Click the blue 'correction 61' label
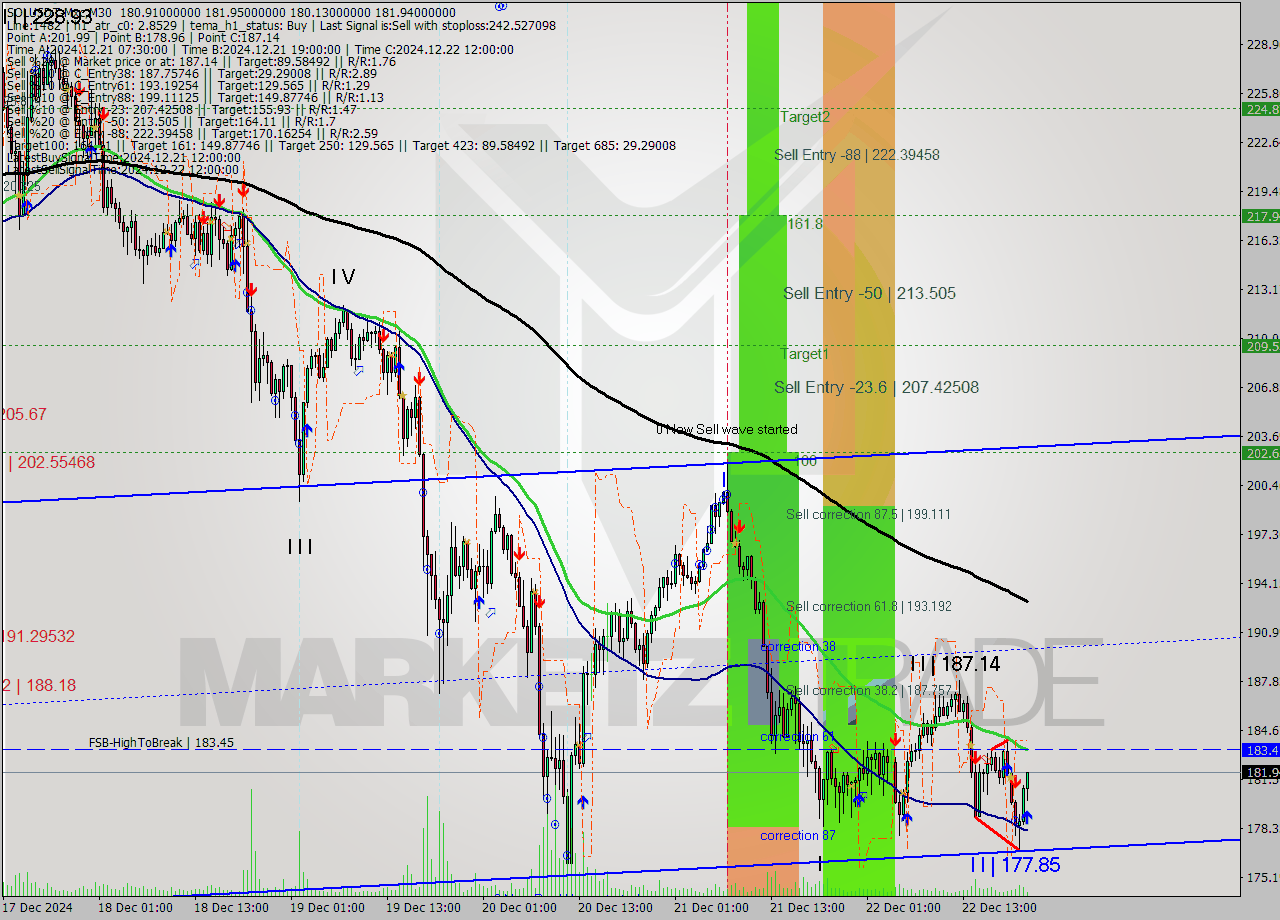Viewport: 1280px width, 920px height. 797,737
